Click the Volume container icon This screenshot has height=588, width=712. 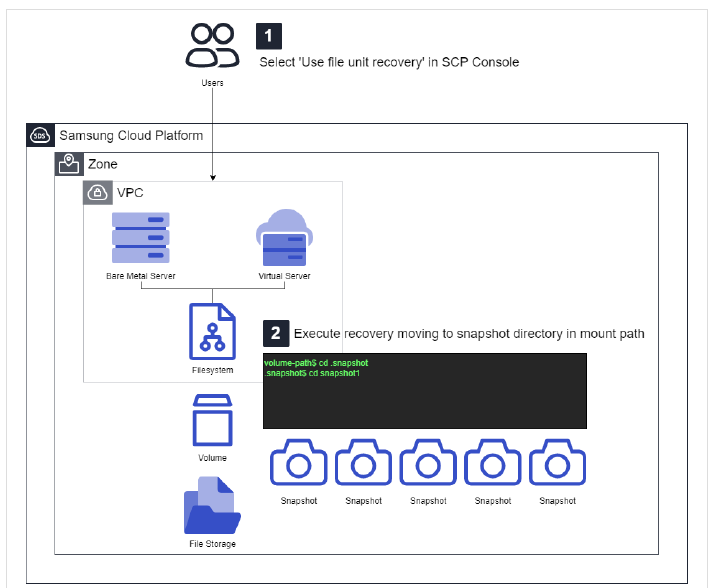pos(213,420)
